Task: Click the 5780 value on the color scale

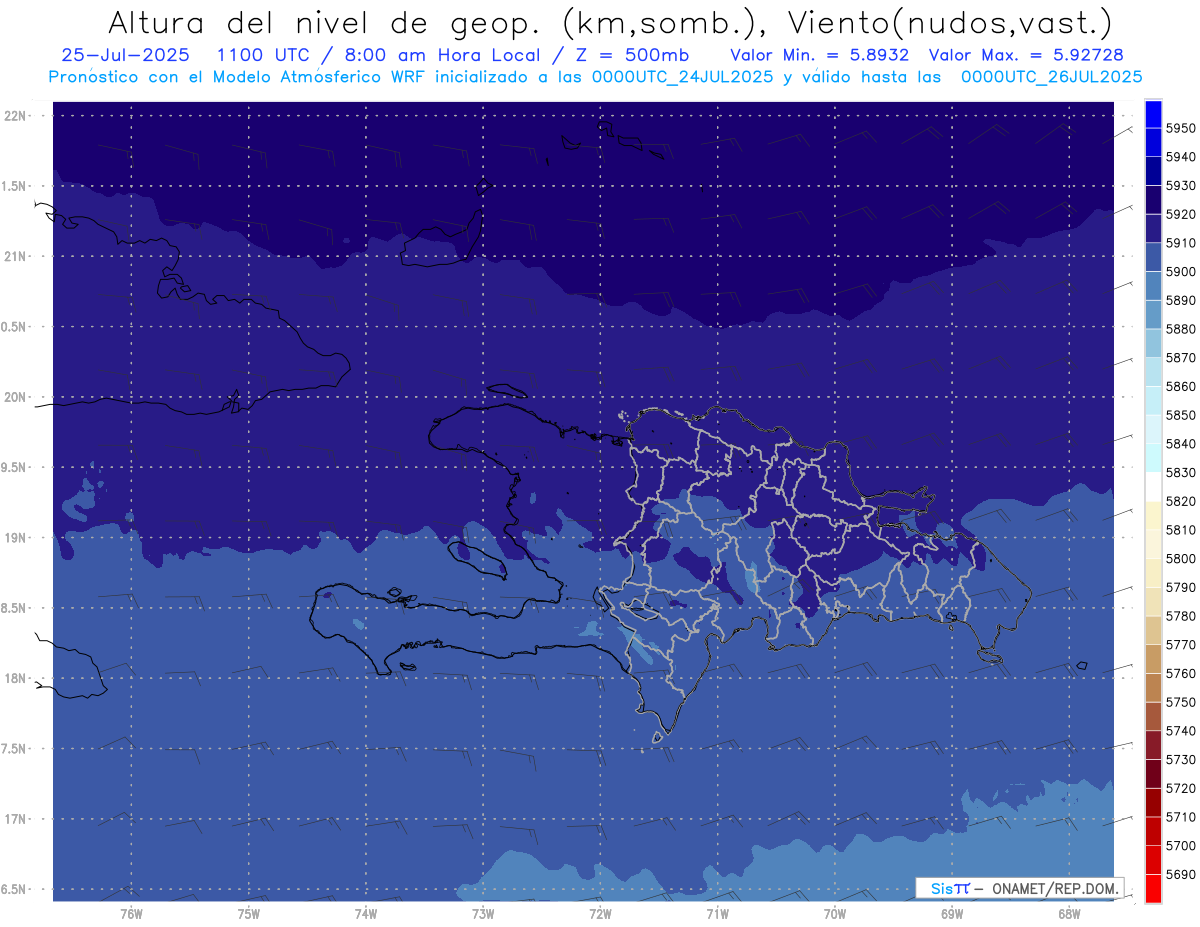Action: 1181,616
